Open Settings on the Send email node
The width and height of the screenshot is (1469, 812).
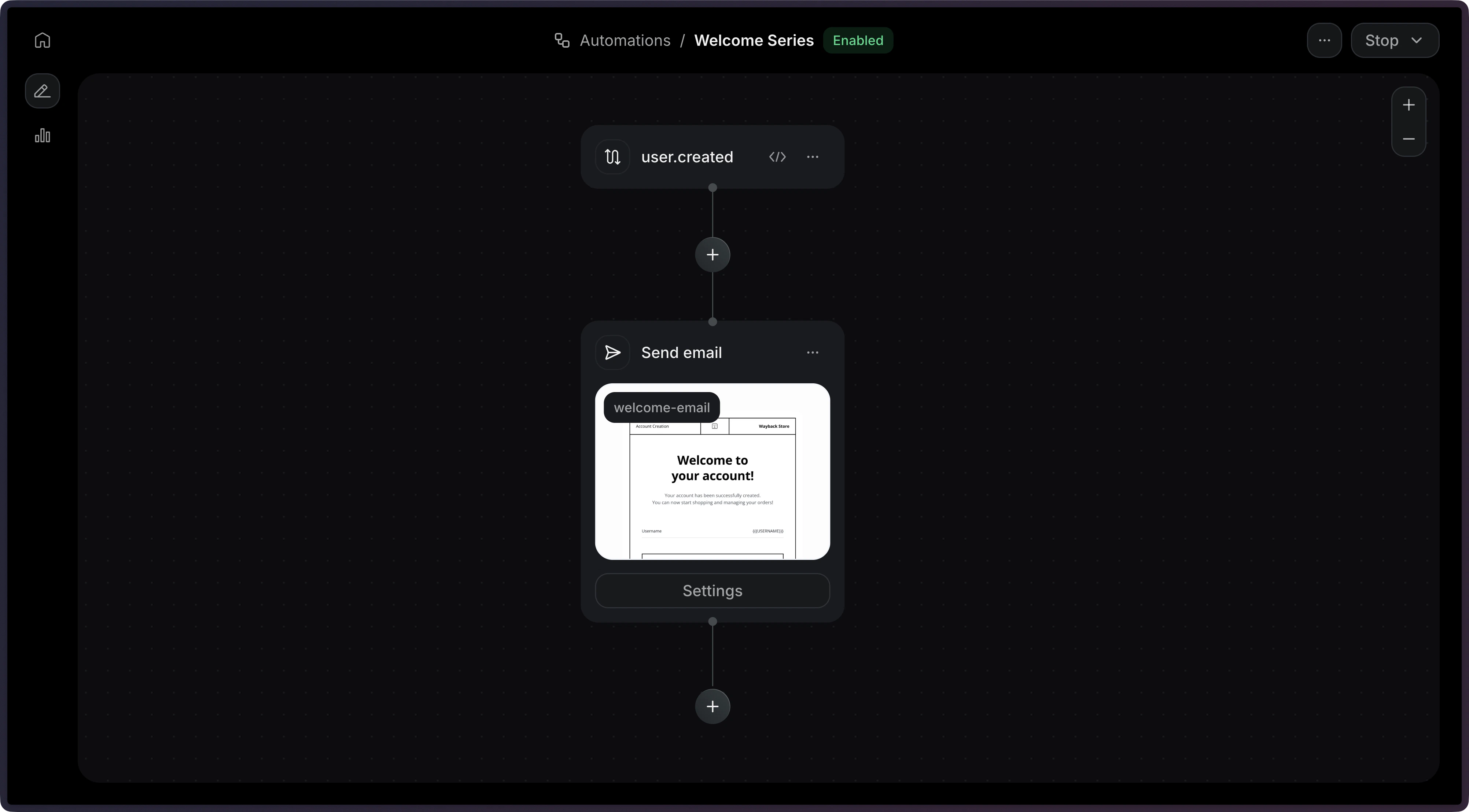click(712, 590)
